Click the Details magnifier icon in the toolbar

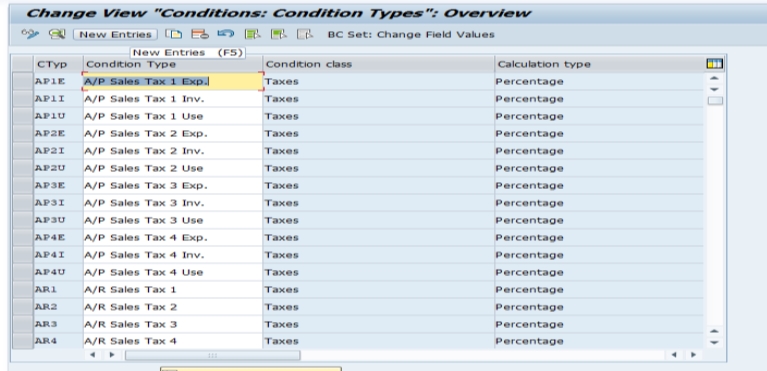[x=57, y=34]
